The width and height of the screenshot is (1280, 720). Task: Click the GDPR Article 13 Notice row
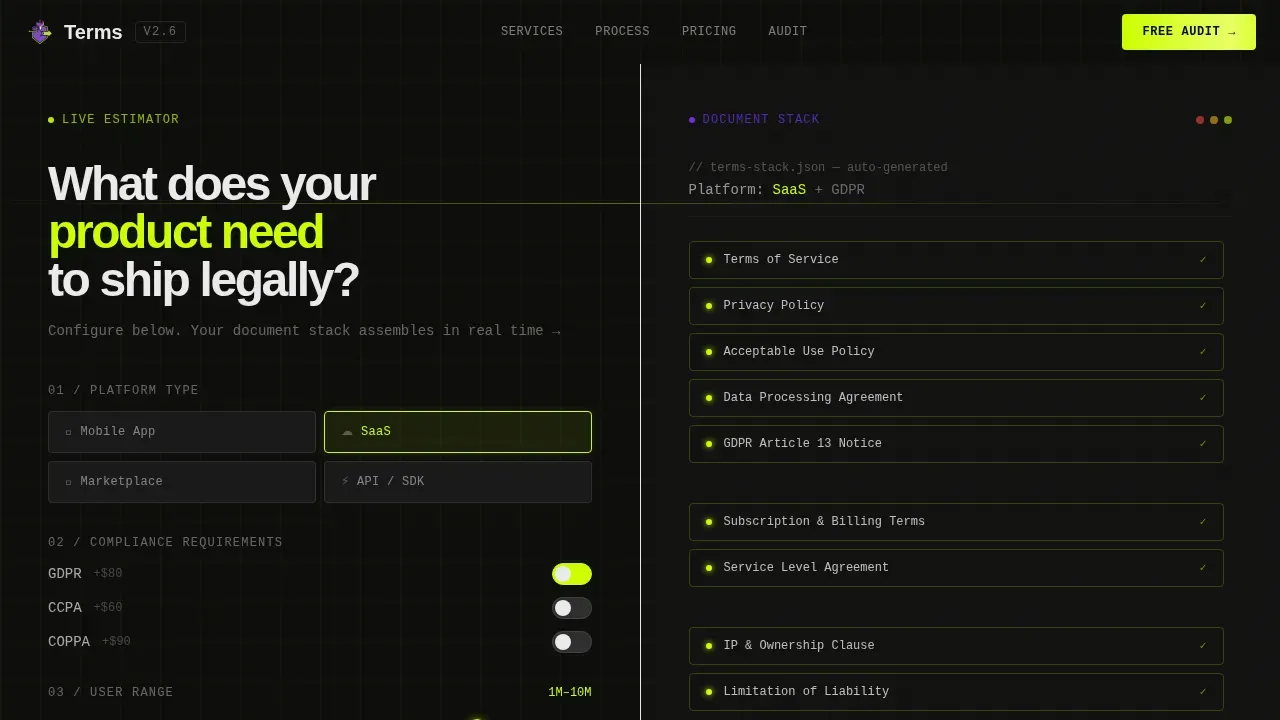tap(956, 444)
